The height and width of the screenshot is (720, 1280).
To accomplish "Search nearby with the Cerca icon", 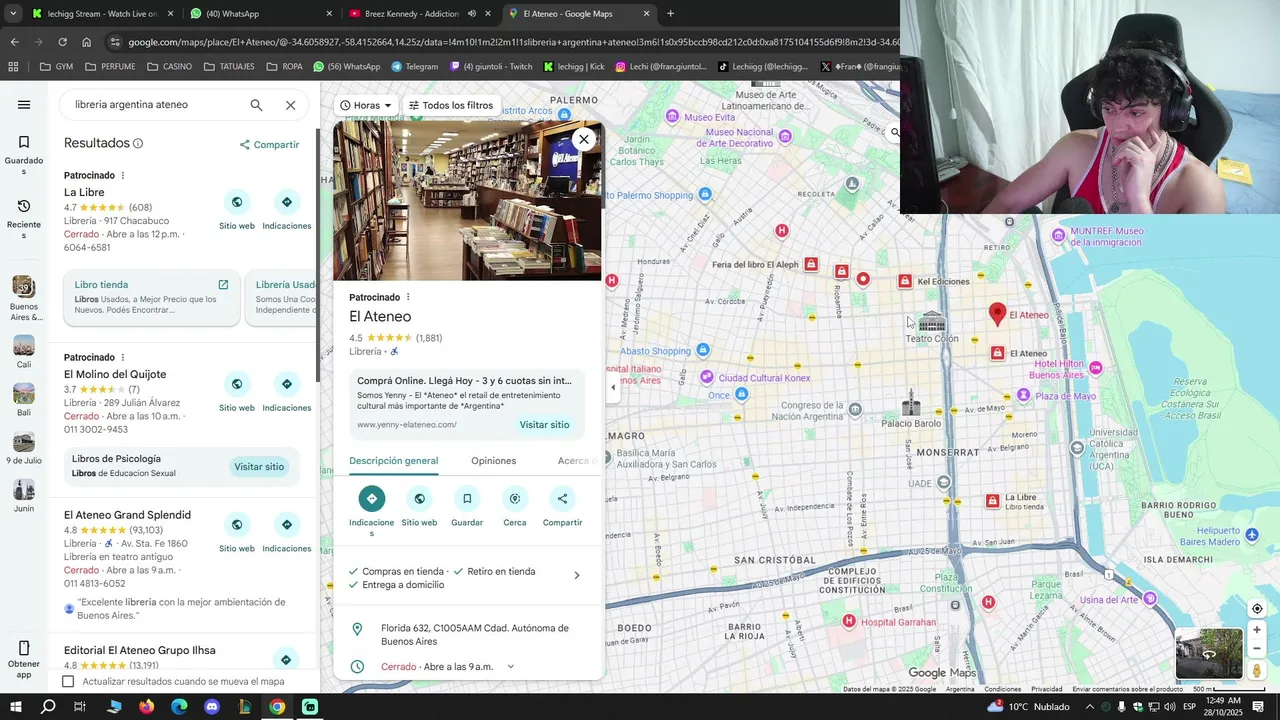I will coord(515,498).
